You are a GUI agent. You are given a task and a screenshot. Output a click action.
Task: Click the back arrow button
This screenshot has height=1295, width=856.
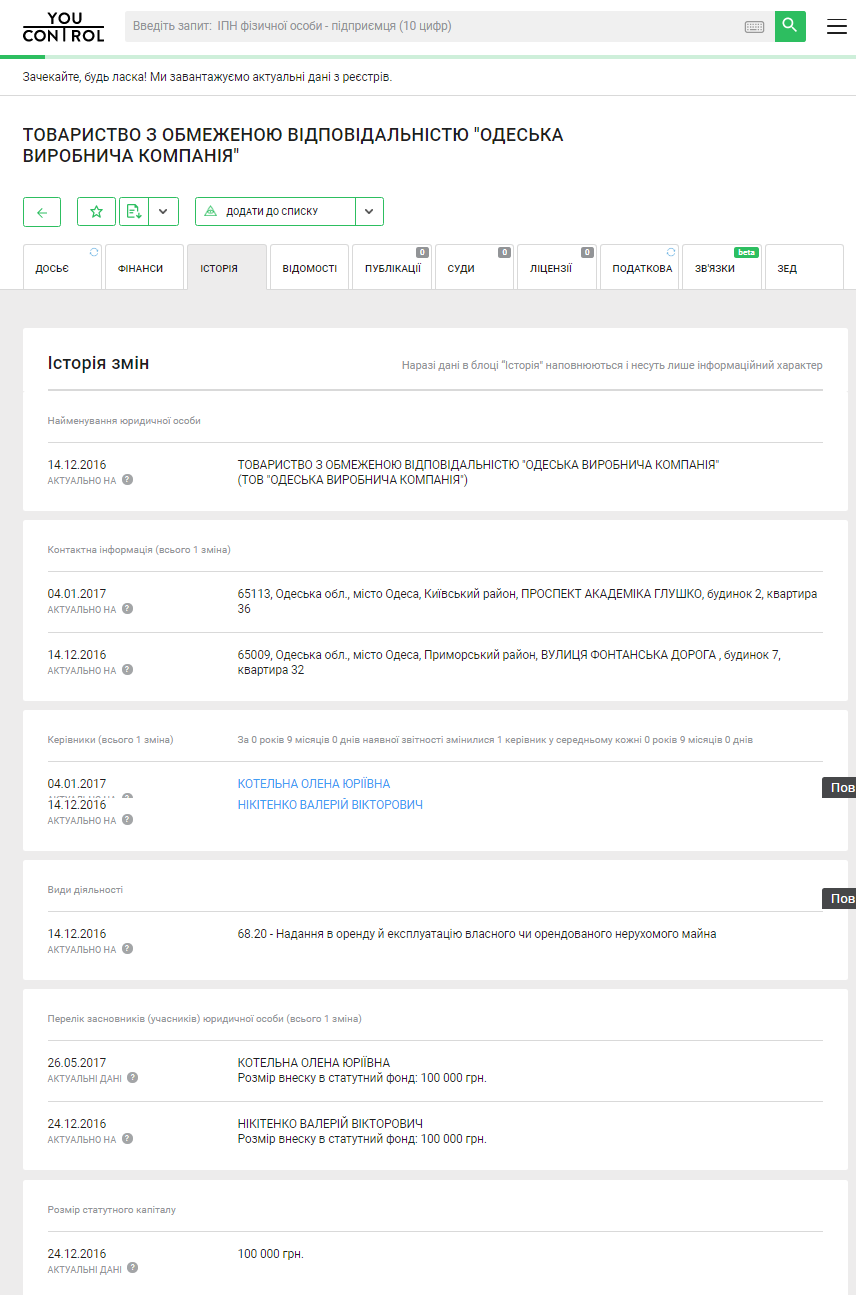(x=42, y=212)
